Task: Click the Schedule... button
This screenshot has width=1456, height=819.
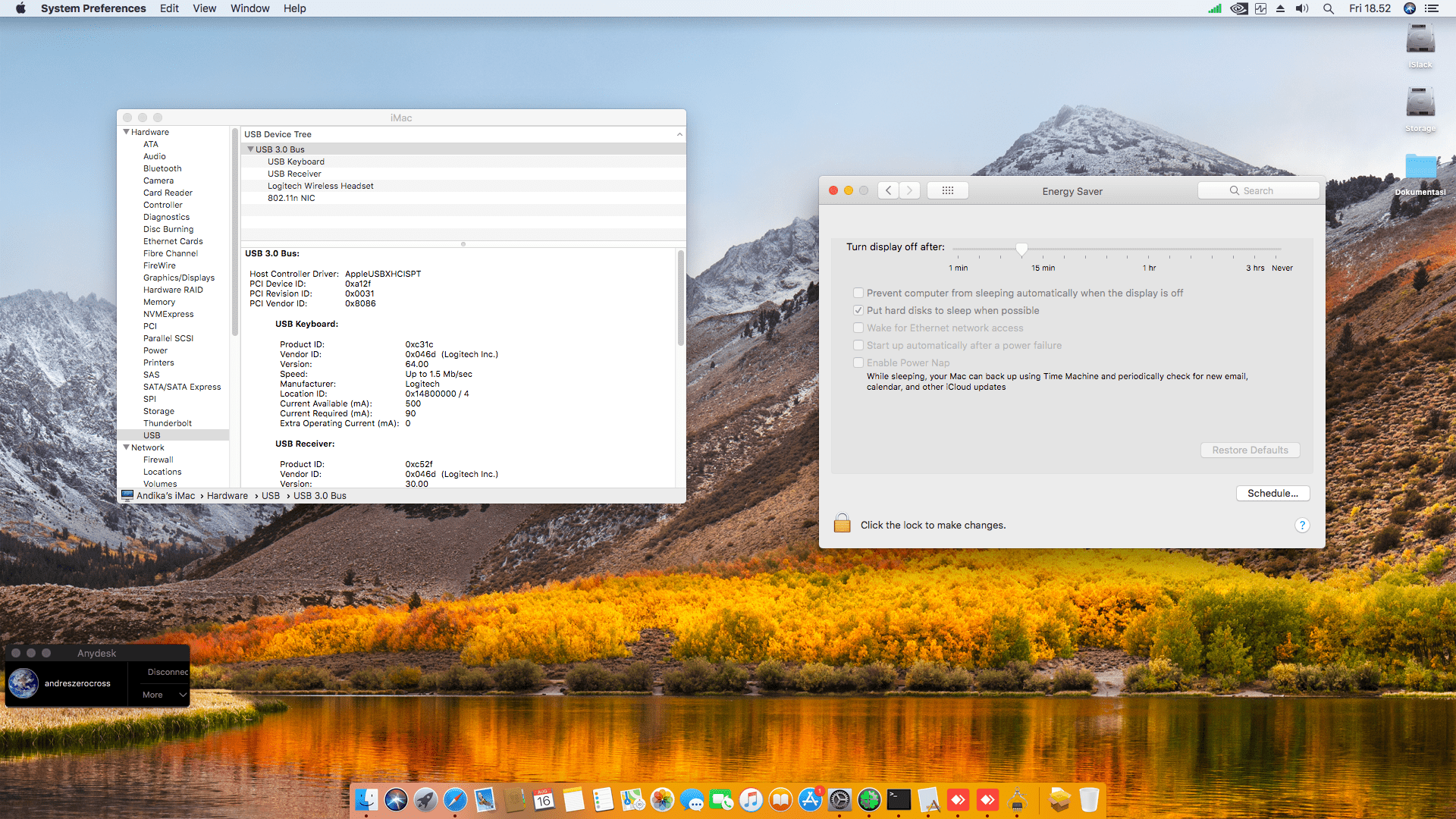Action: pyautogui.click(x=1272, y=493)
